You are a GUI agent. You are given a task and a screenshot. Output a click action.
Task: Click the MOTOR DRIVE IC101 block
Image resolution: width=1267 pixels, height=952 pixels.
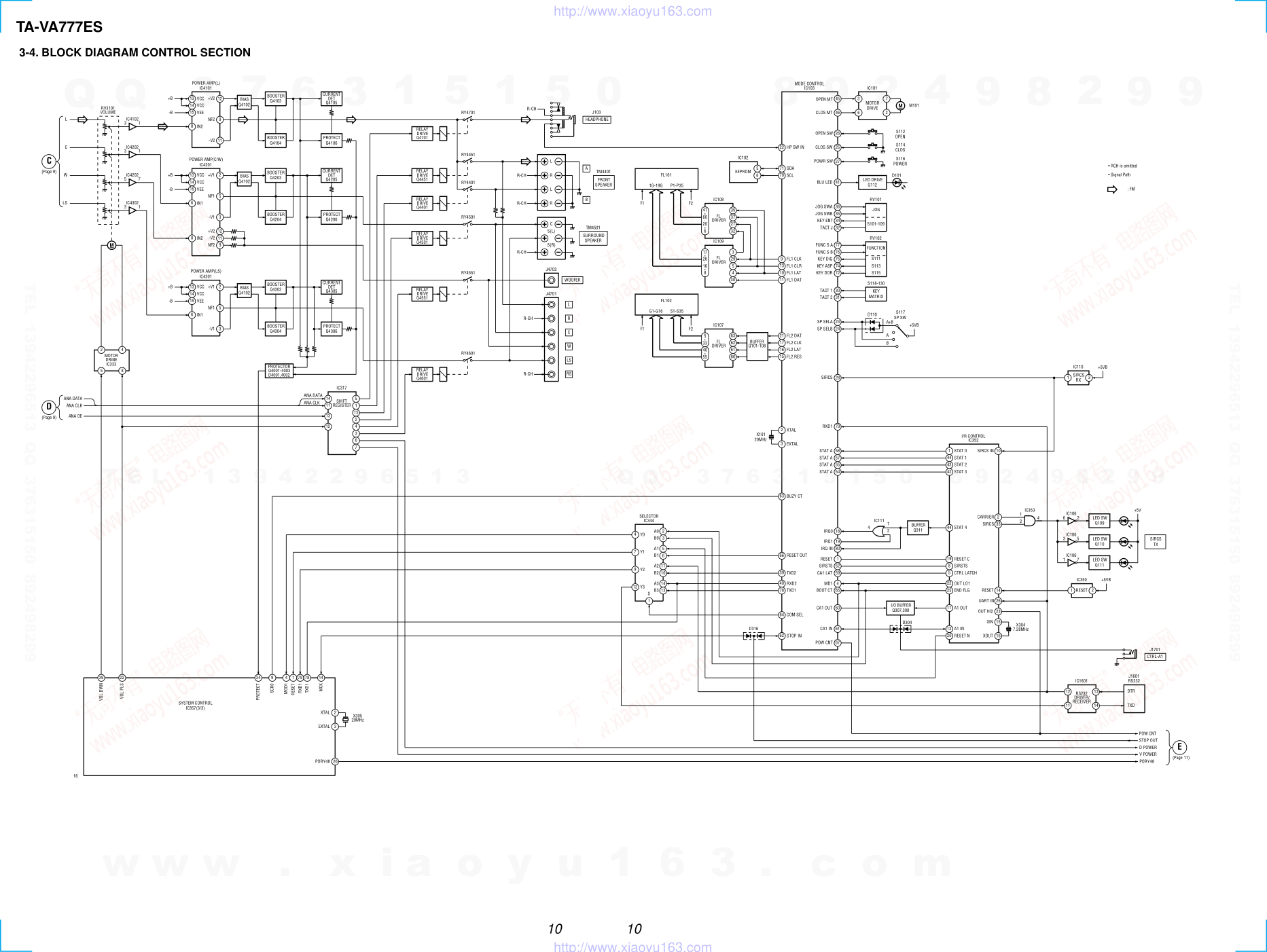pos(872,106)
